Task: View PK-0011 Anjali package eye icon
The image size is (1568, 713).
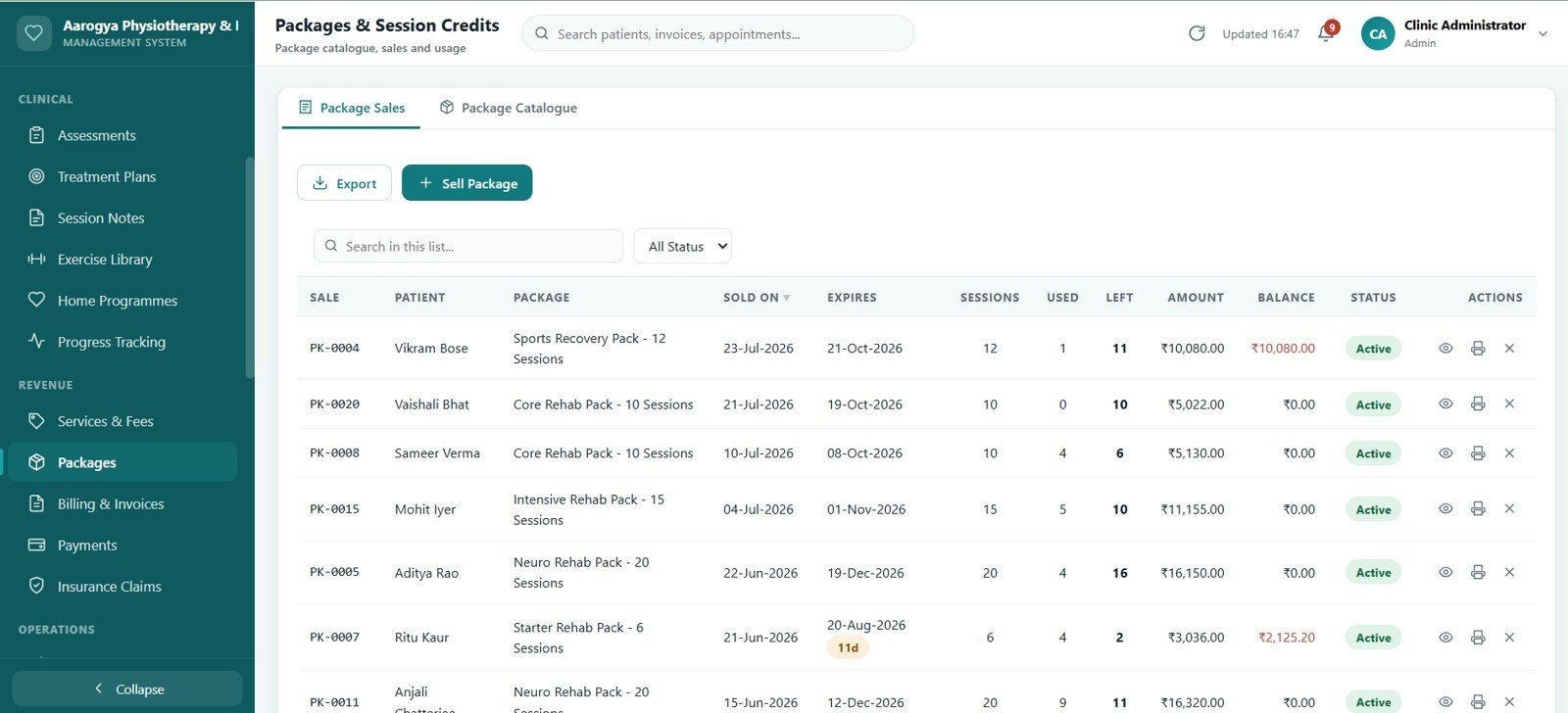Action: (1445, 702)
